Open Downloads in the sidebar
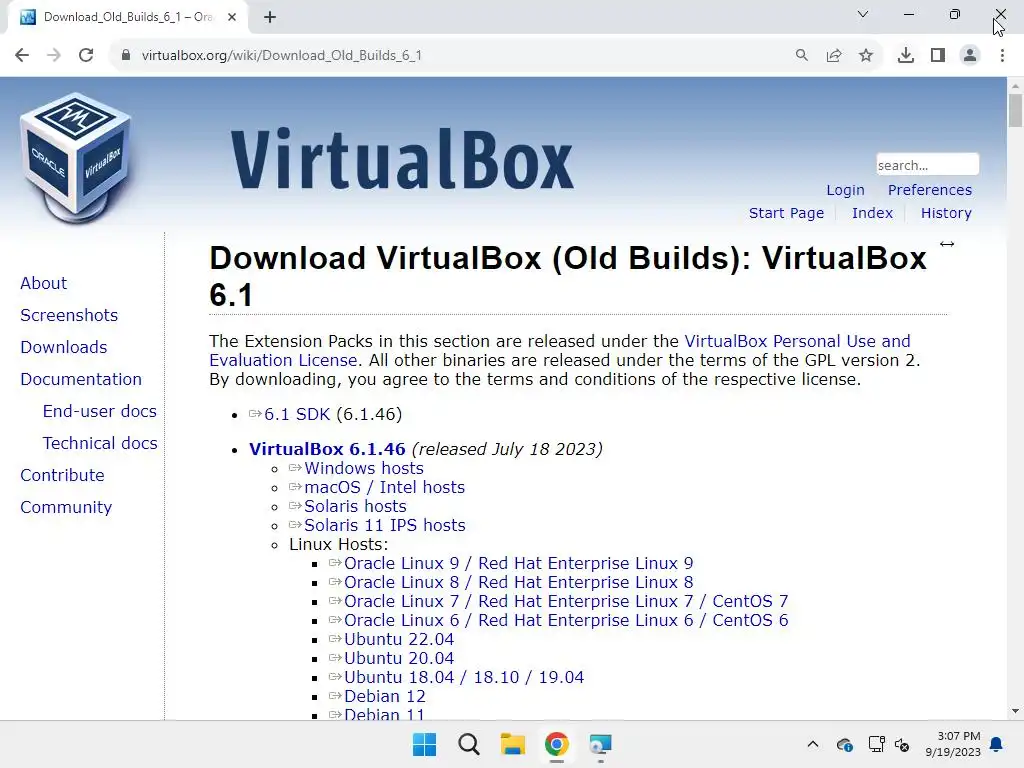The height and width of the screenshot is (768, 1024). (63, 347)
